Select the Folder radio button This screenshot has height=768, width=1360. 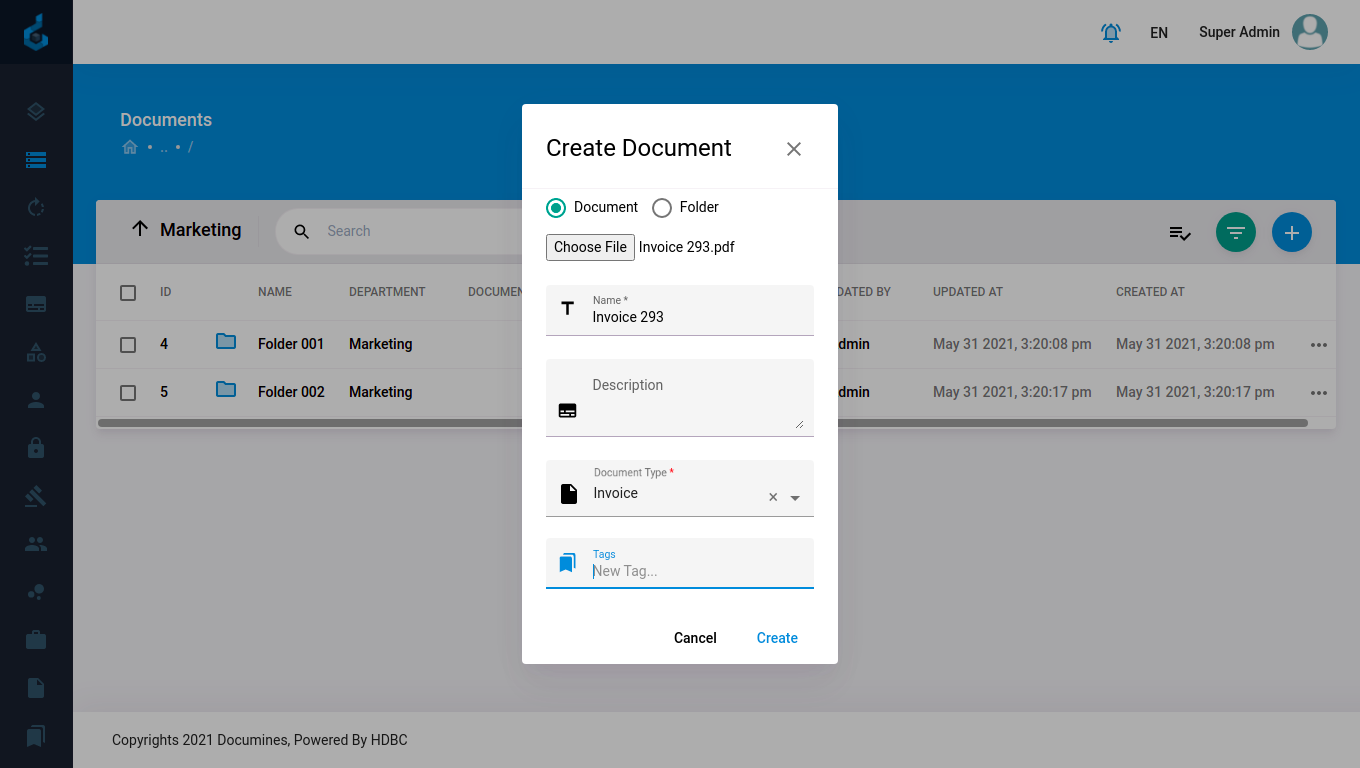click(662, 208)
